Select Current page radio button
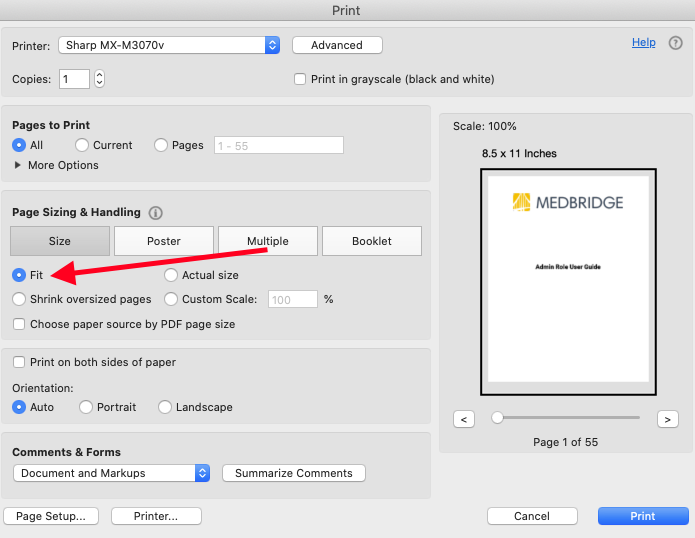 click(x=82, y=145)
